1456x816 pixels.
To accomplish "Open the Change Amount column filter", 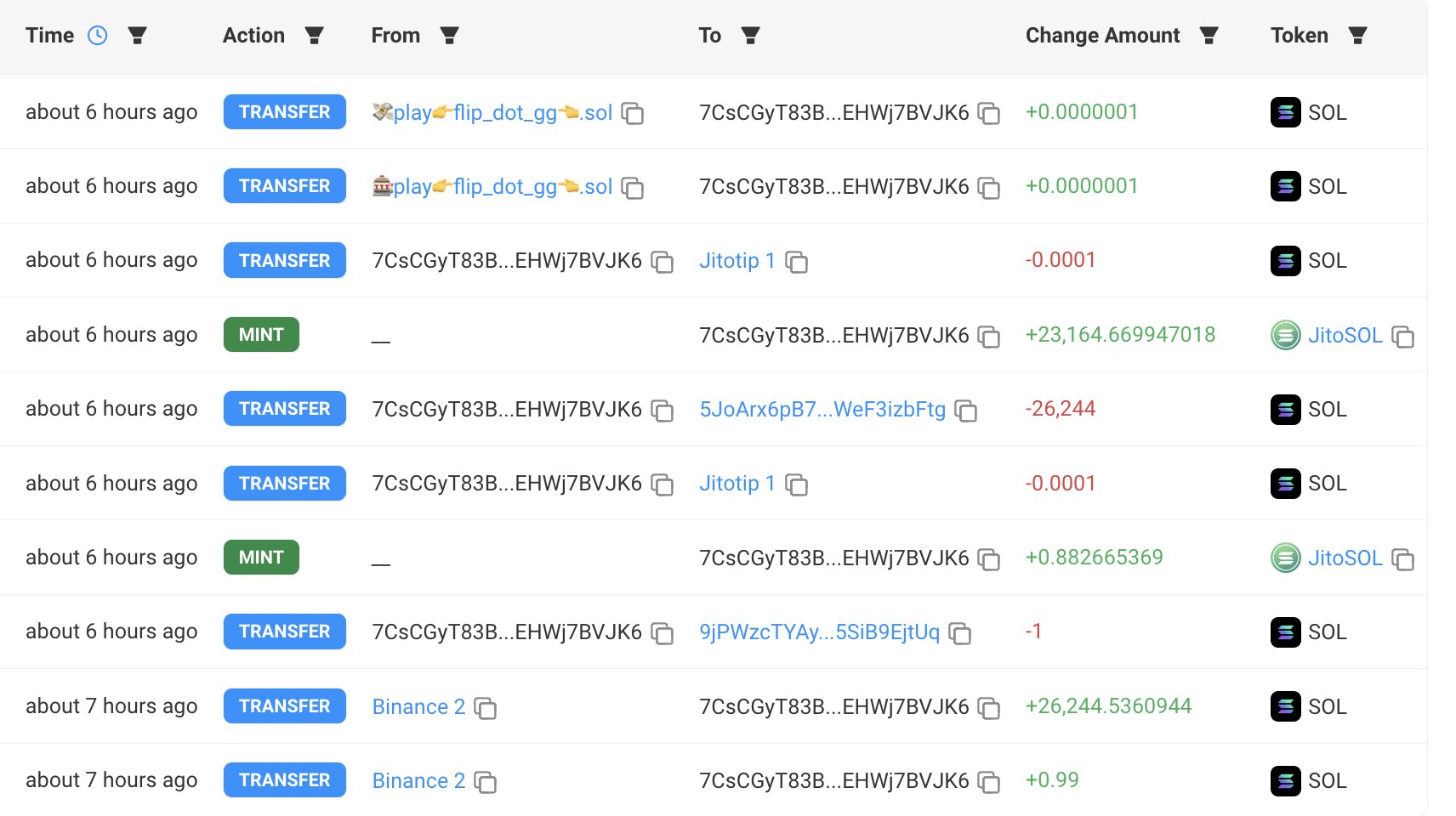I will click(x=1209, y=35).
